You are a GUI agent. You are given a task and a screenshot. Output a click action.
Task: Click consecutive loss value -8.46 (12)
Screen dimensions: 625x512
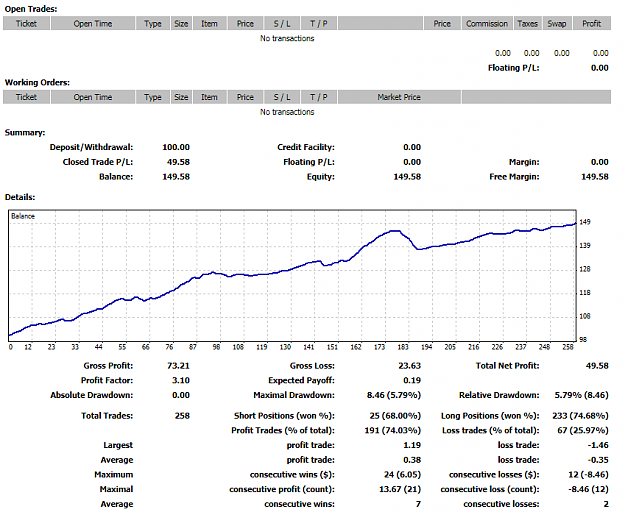click(588, 489)
